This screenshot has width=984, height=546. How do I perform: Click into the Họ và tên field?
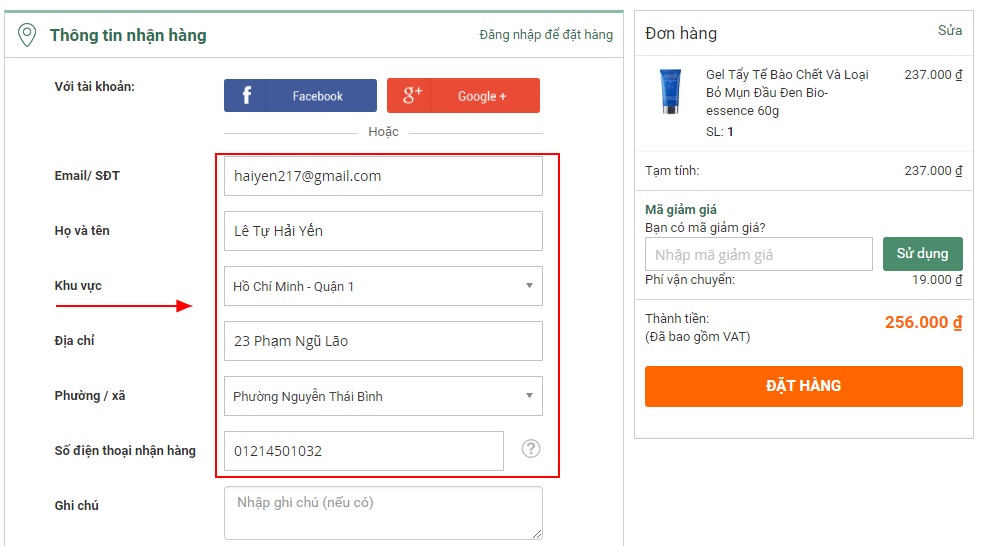383,231
